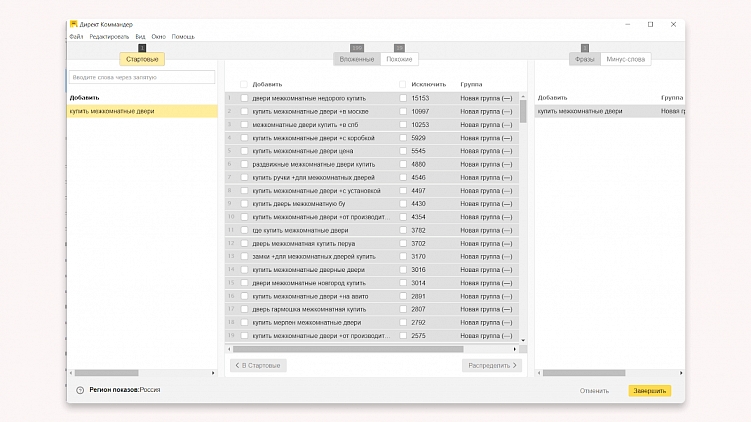The image size is (751, 422).
Task: Open the Файл menu
Action: 76,37
